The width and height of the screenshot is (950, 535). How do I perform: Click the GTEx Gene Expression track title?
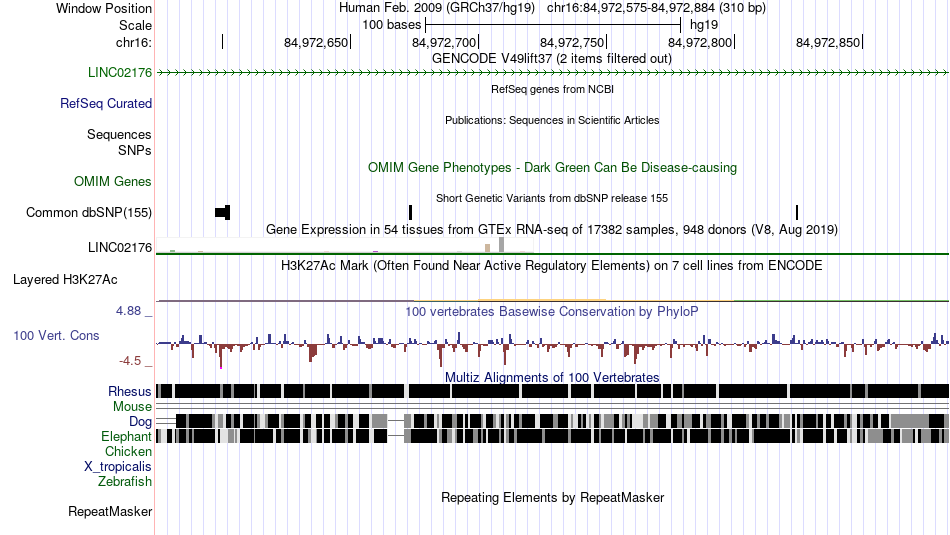[x=552, y=230]
